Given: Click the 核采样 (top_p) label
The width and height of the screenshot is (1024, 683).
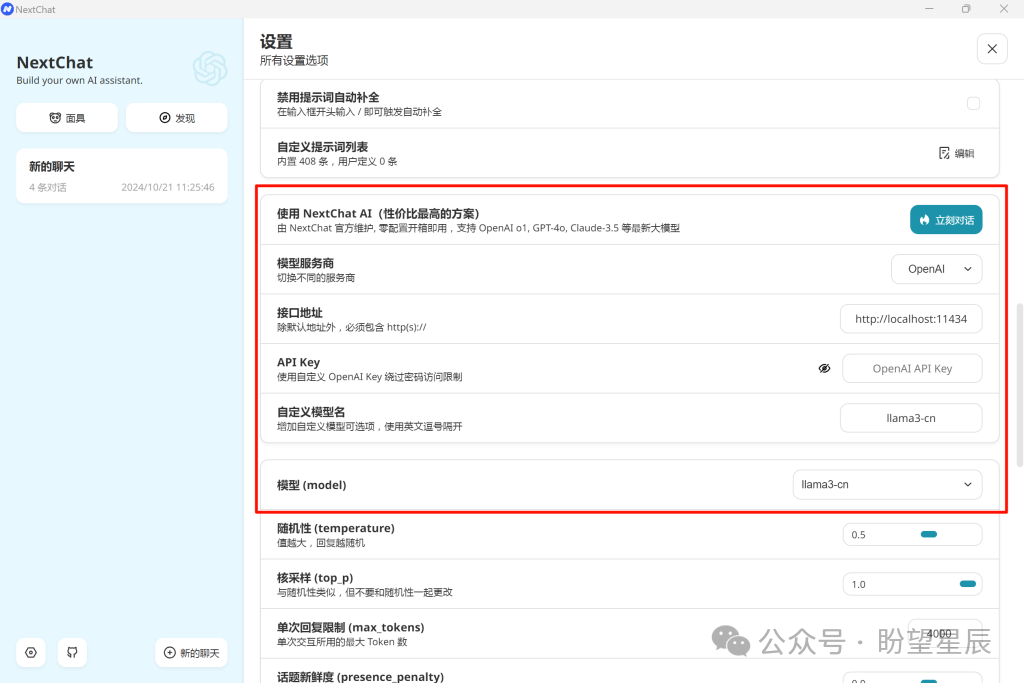Looking at the screenshot, I should pyautogui.click(x=315, y=577).
